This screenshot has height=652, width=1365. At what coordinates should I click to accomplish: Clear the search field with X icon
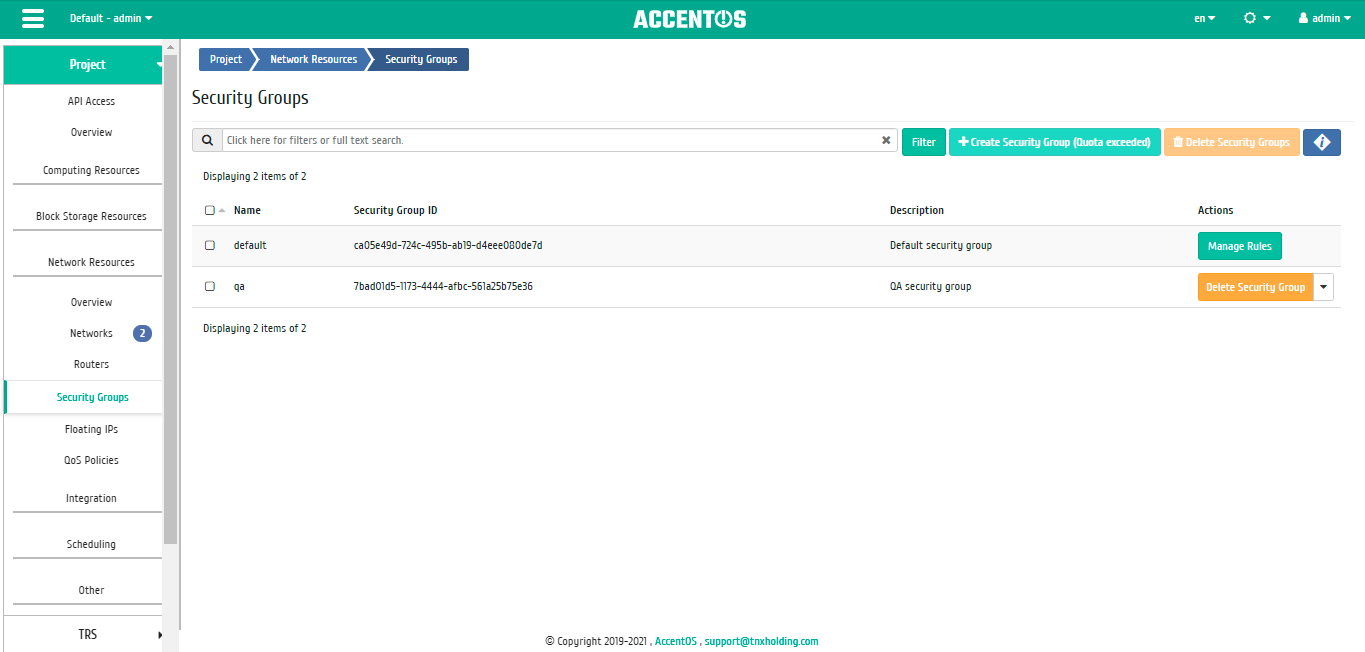886,140
